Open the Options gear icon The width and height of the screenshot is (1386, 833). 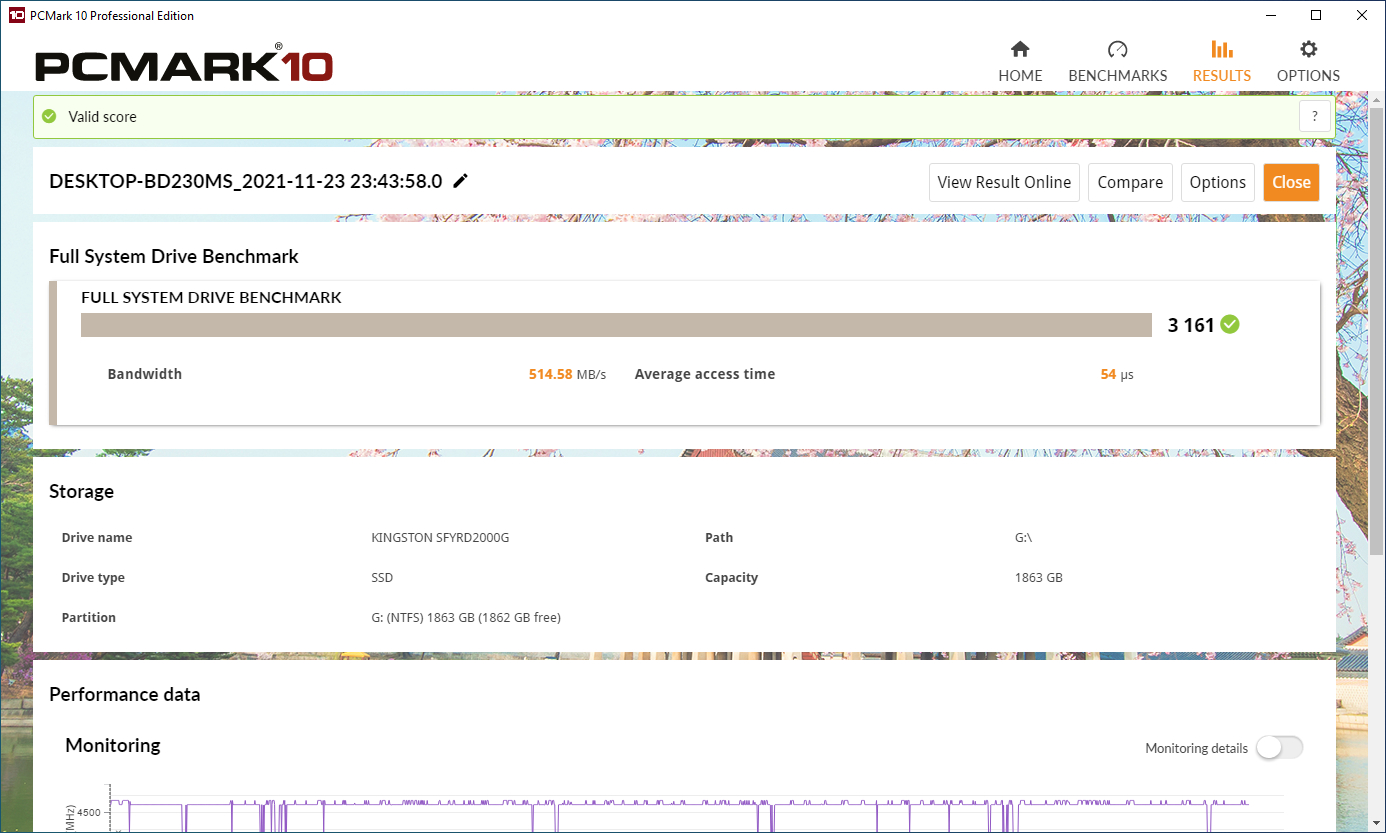1308,49
